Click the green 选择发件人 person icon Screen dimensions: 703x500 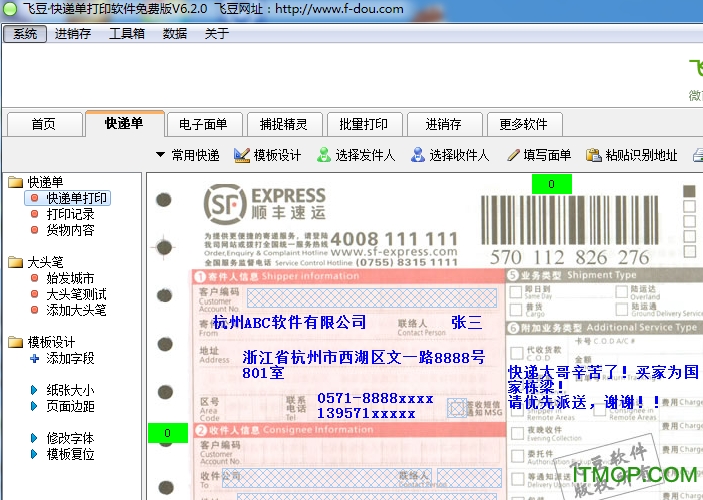point(324,155)
